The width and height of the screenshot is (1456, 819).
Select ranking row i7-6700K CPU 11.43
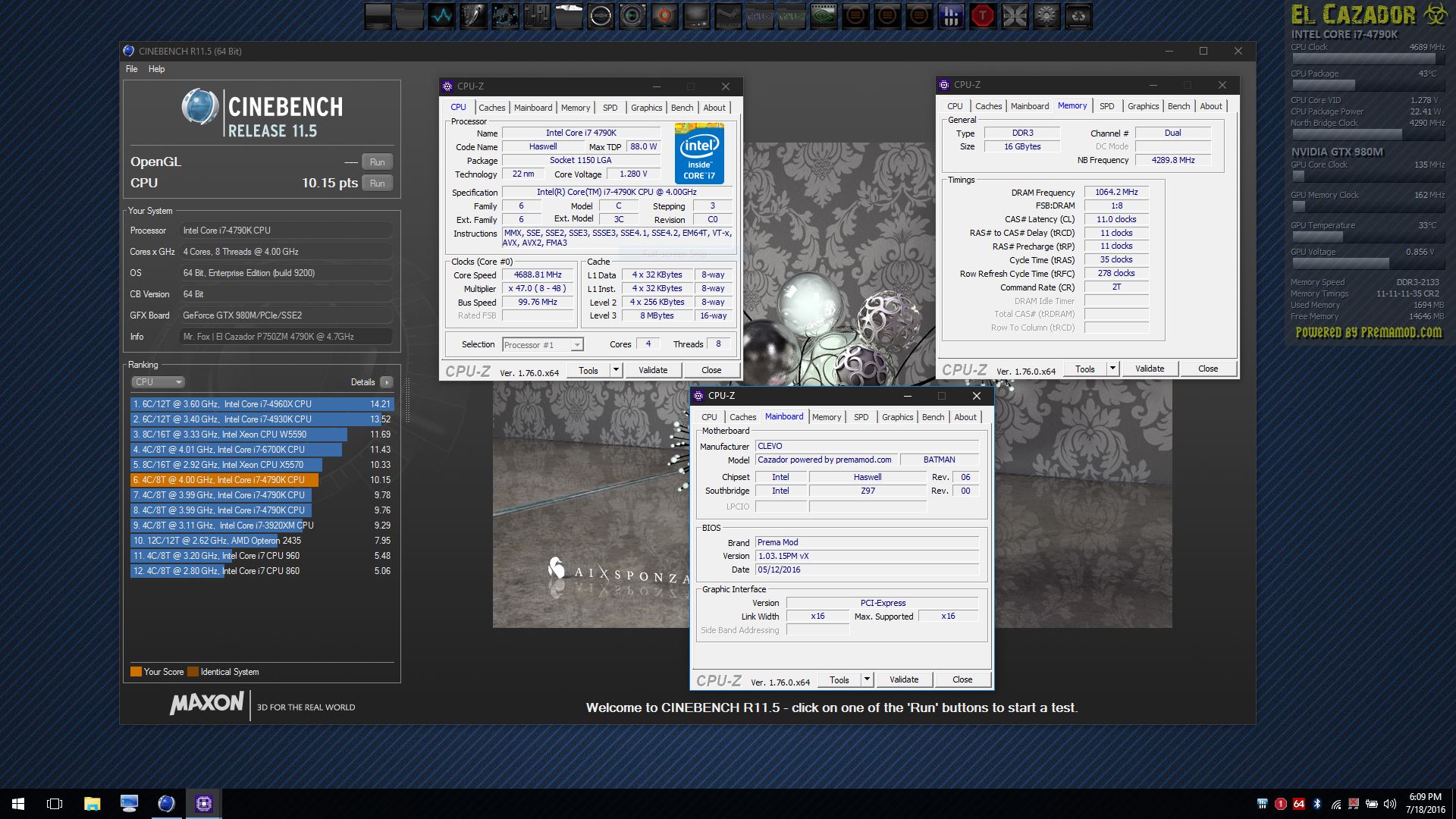click(262, 450)
